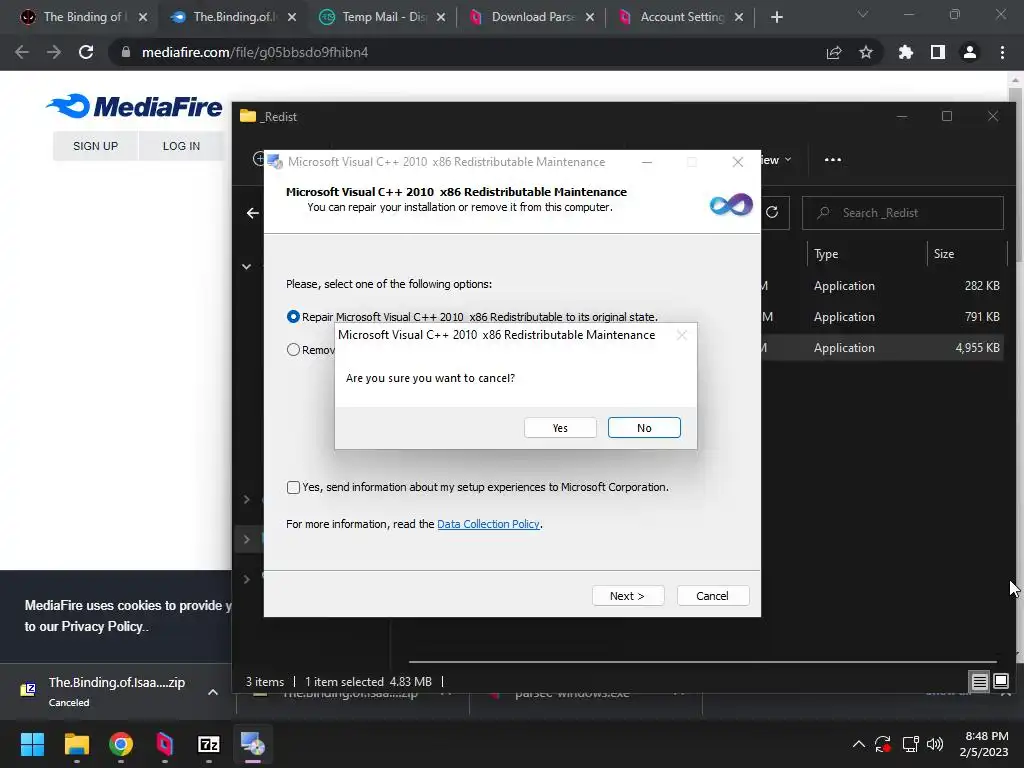Open the Data Collection Policy link
This screenshot has height=768, width=1024.
pos(488,524)
